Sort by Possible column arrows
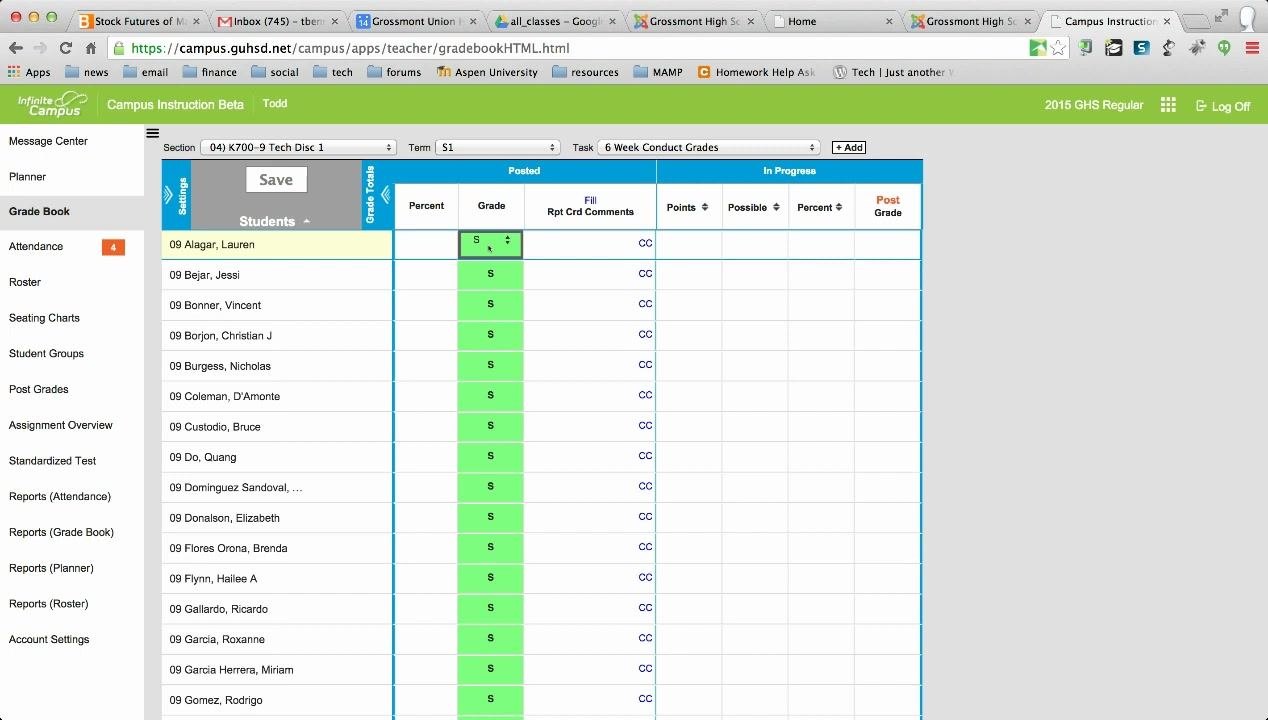This screenshot has width=1268, height=720. coord(775,207)
